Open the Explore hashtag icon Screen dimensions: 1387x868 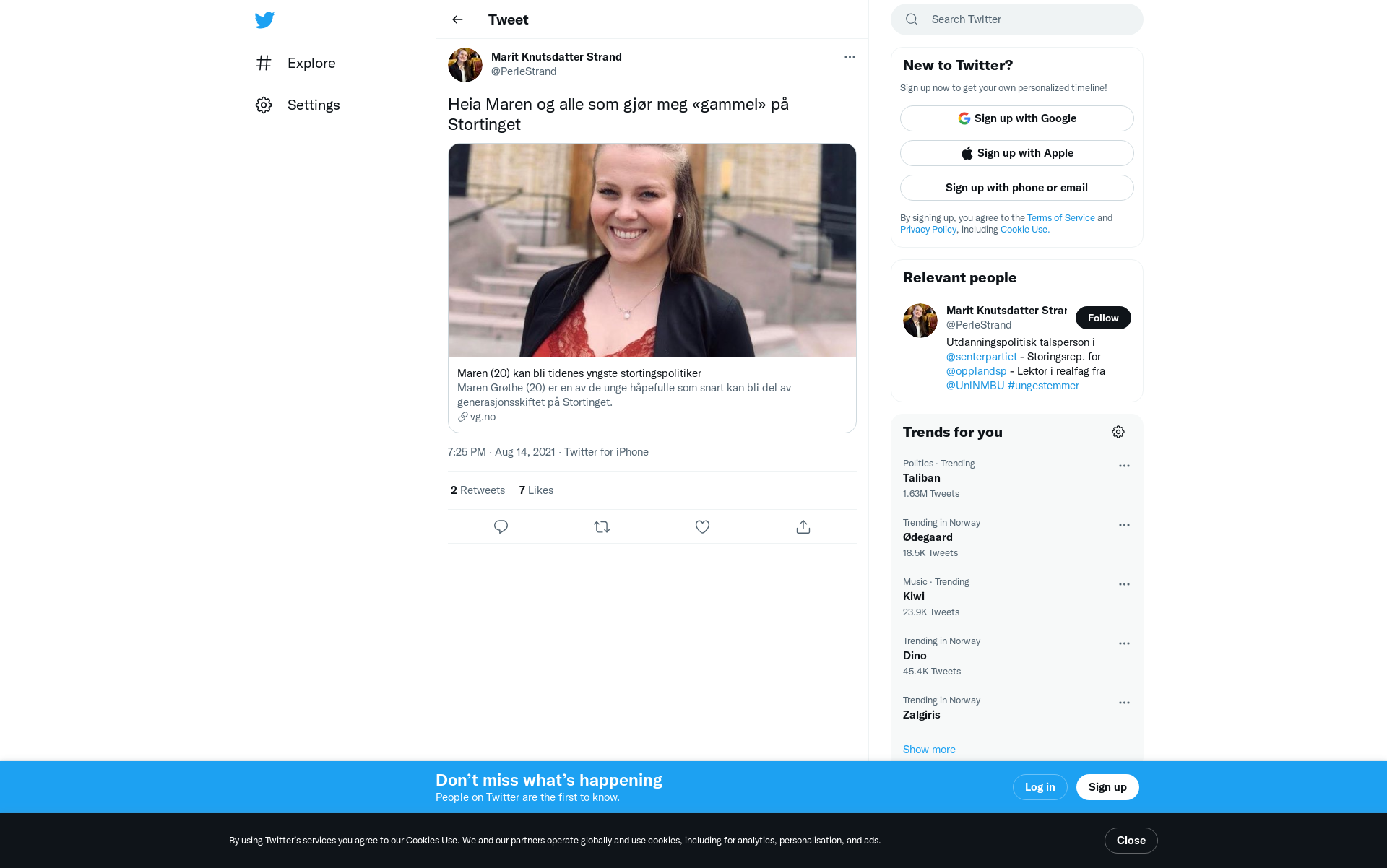(264, 63)
